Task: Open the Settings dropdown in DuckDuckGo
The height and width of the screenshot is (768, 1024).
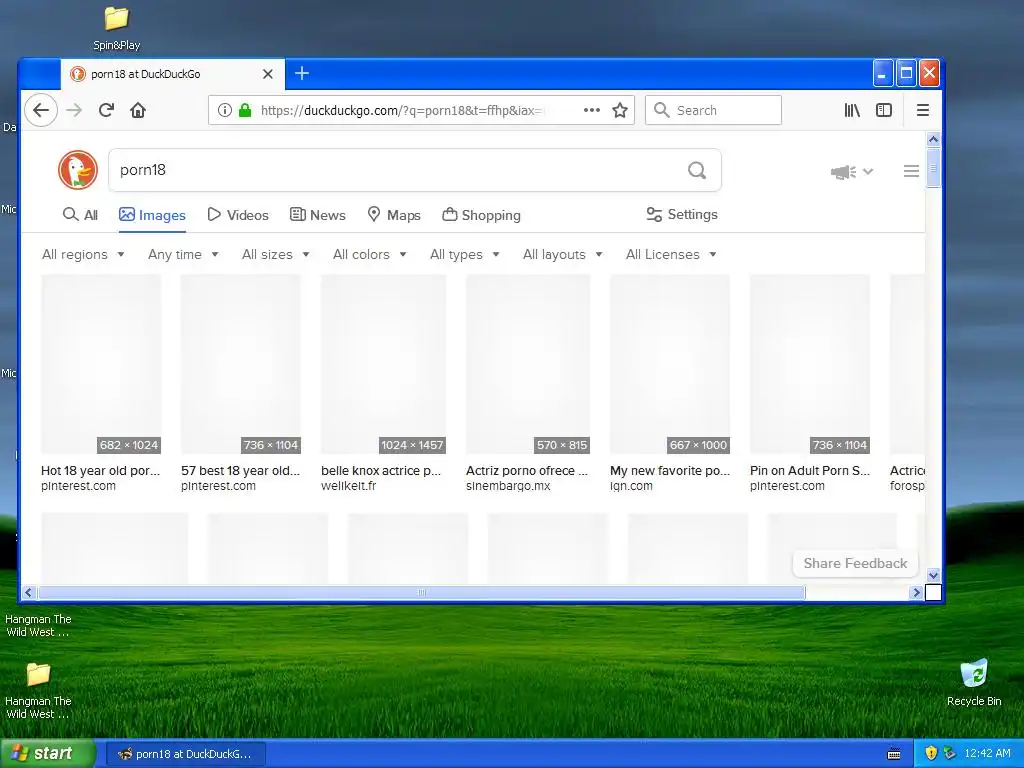Action: 682,214
